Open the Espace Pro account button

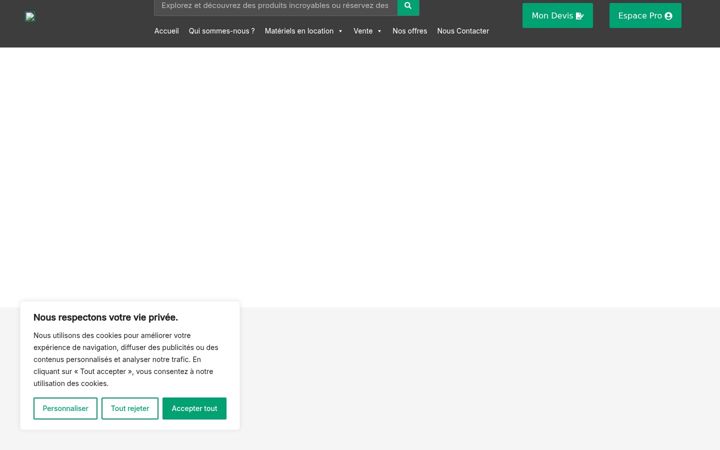pos(645,16)
